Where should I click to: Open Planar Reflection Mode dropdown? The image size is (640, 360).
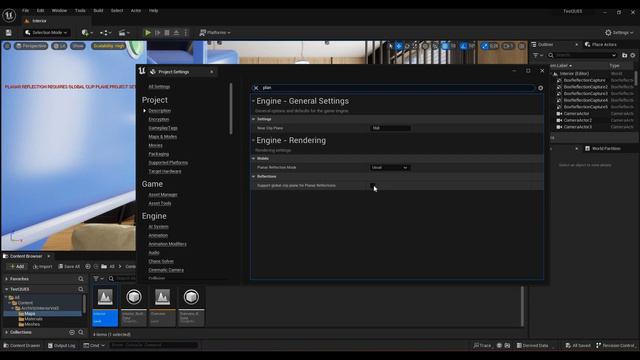390,167
